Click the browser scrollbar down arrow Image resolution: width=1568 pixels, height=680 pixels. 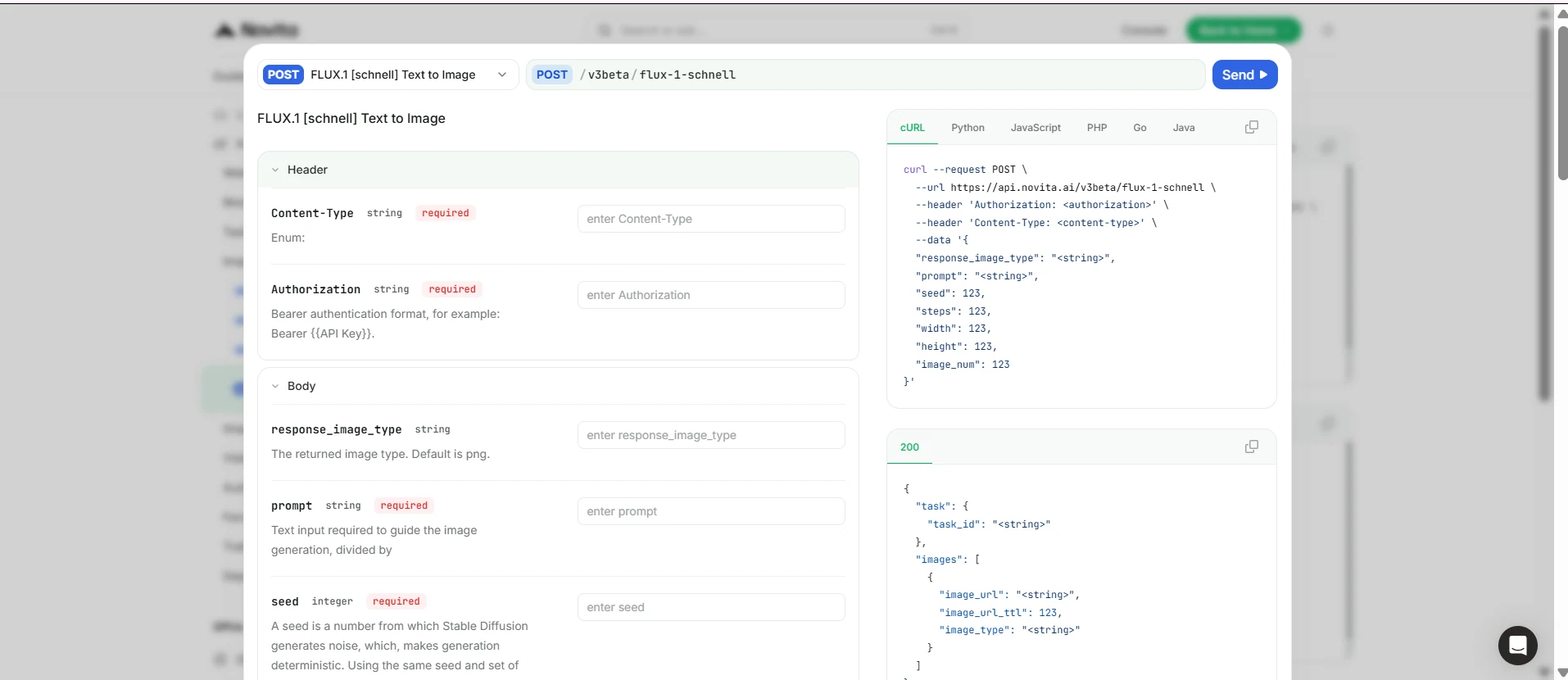1561,671
